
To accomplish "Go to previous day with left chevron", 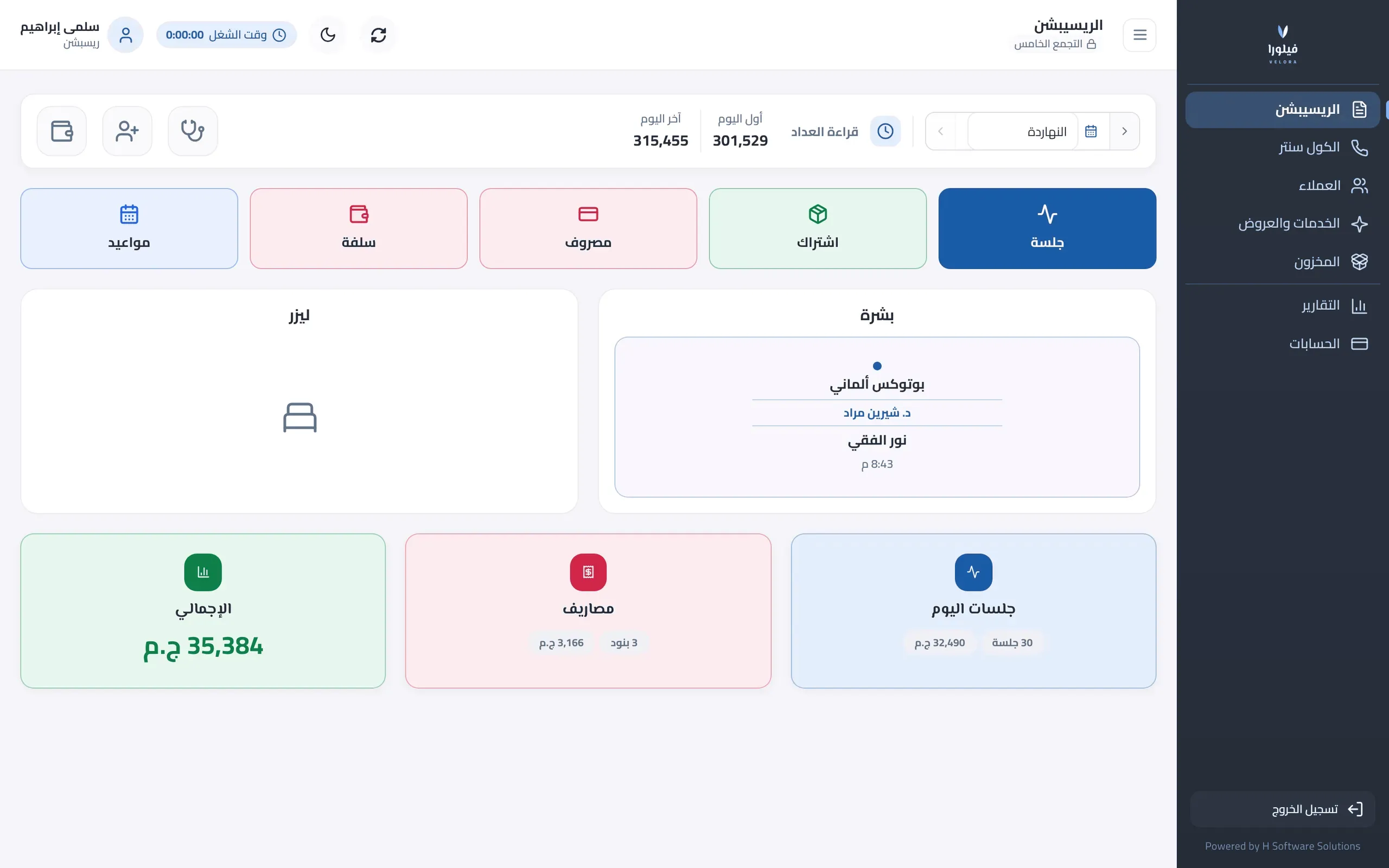I will click(x=940, y=131).
